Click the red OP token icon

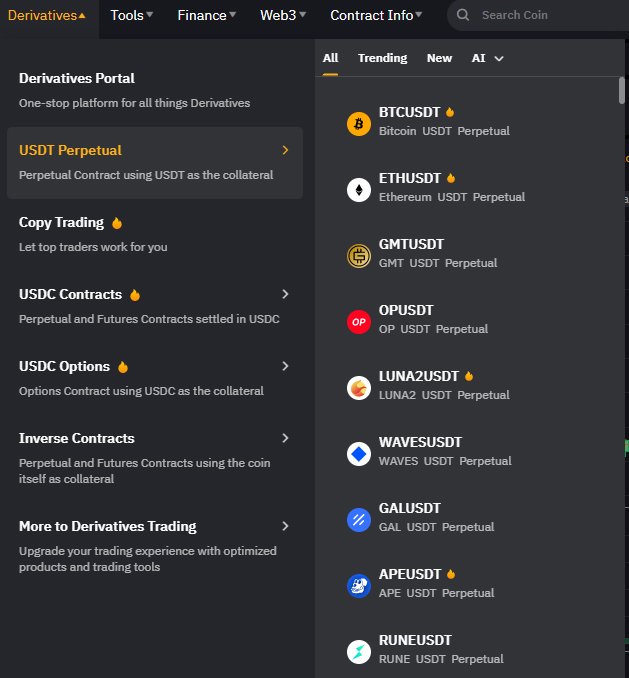[359, 322]
